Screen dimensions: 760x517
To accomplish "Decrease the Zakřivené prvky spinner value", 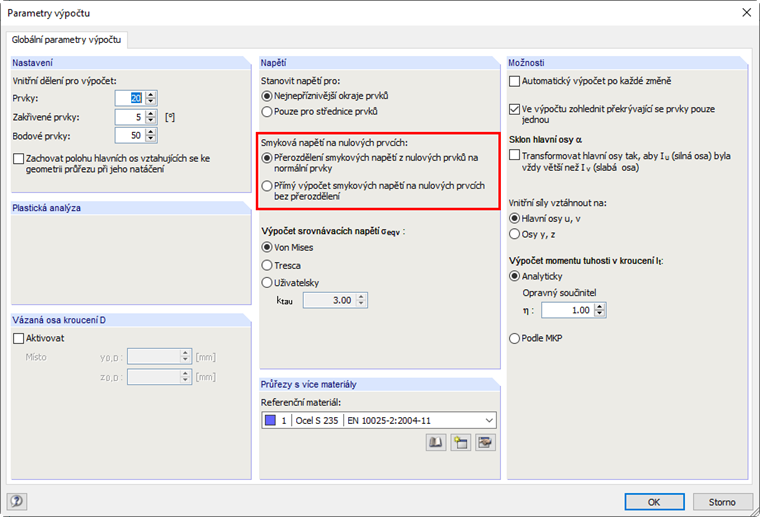I will 151,121.
